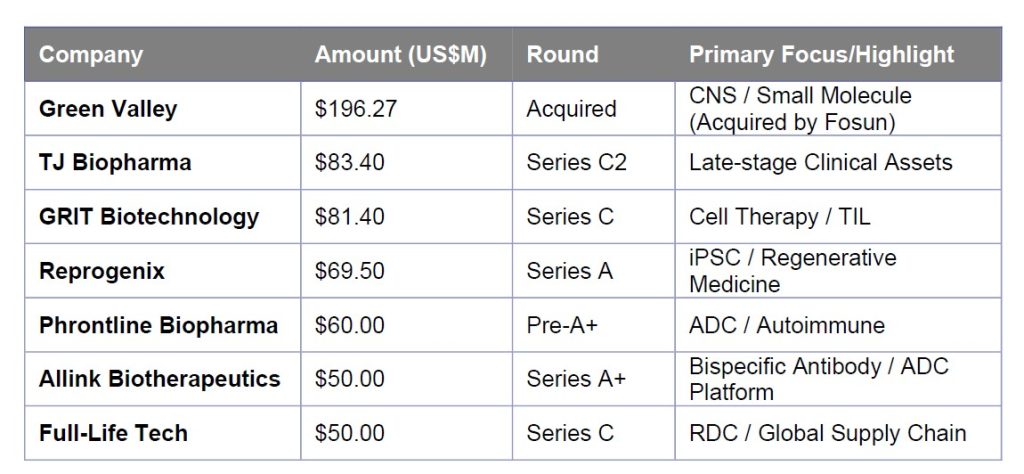This screenshot has height=474, width=1024.
Task: Click the Green Valley company cell
Action: click(x=108, y=109)
